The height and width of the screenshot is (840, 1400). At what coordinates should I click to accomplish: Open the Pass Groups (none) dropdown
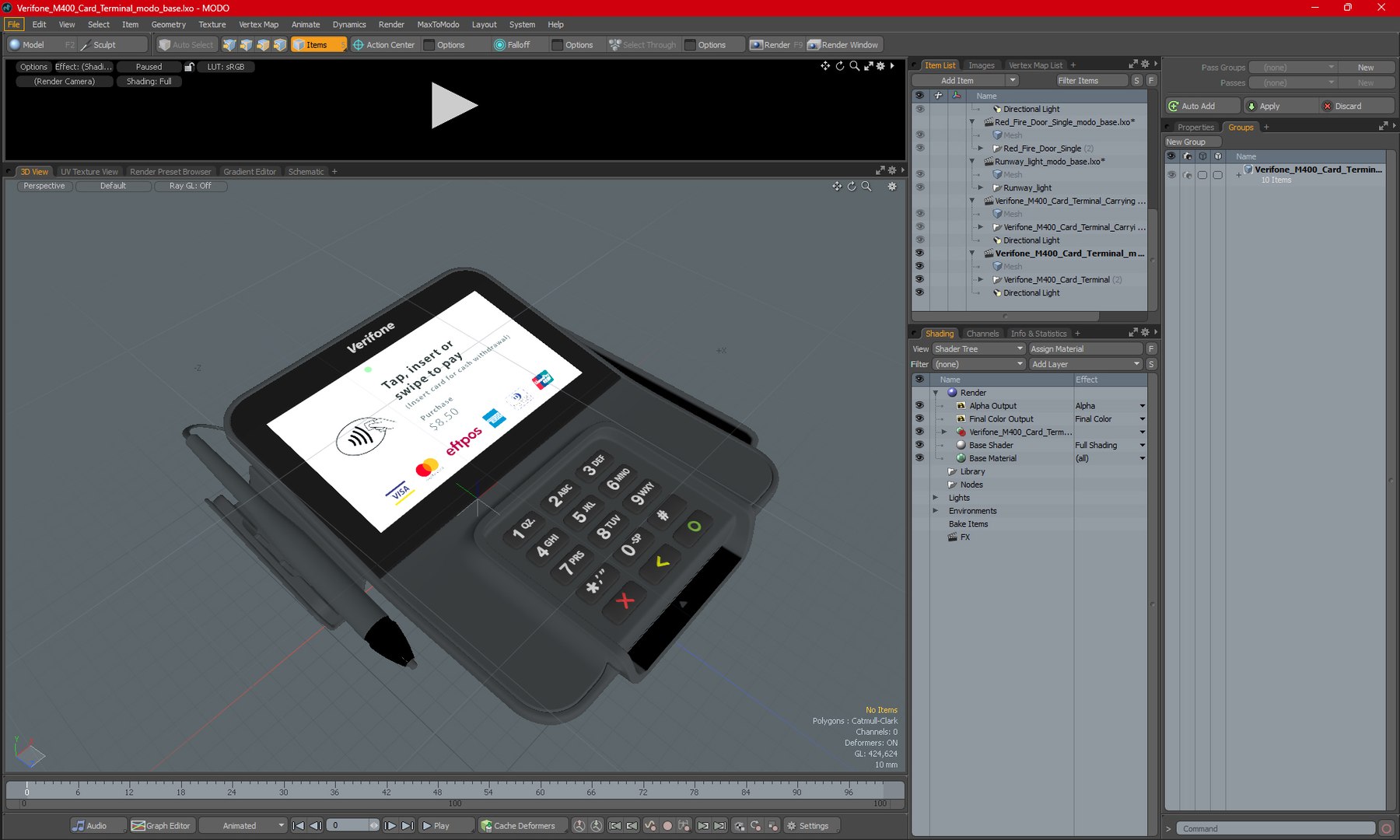point(1293,67)
